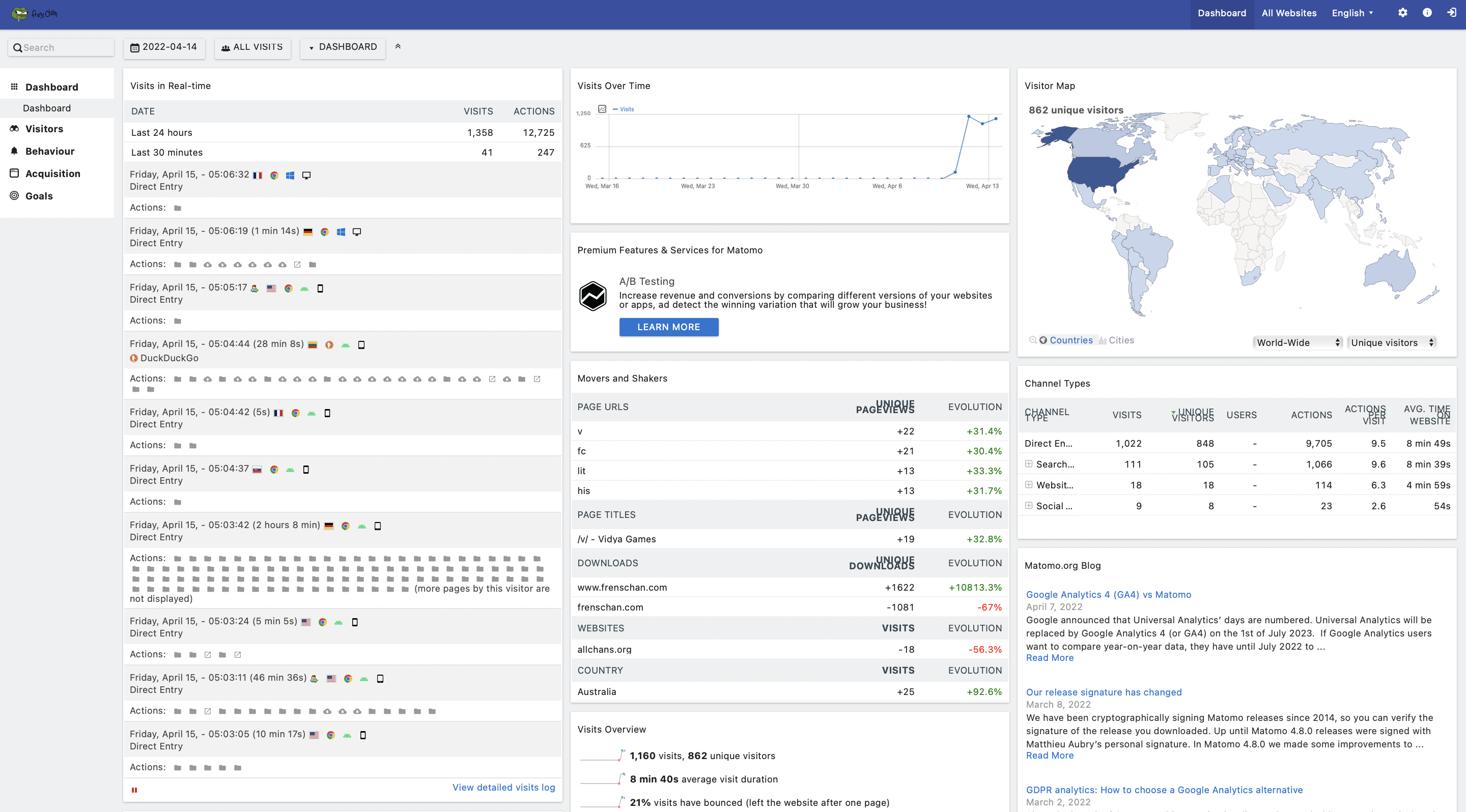Select the Dashboard submenu item

point(47,108)
